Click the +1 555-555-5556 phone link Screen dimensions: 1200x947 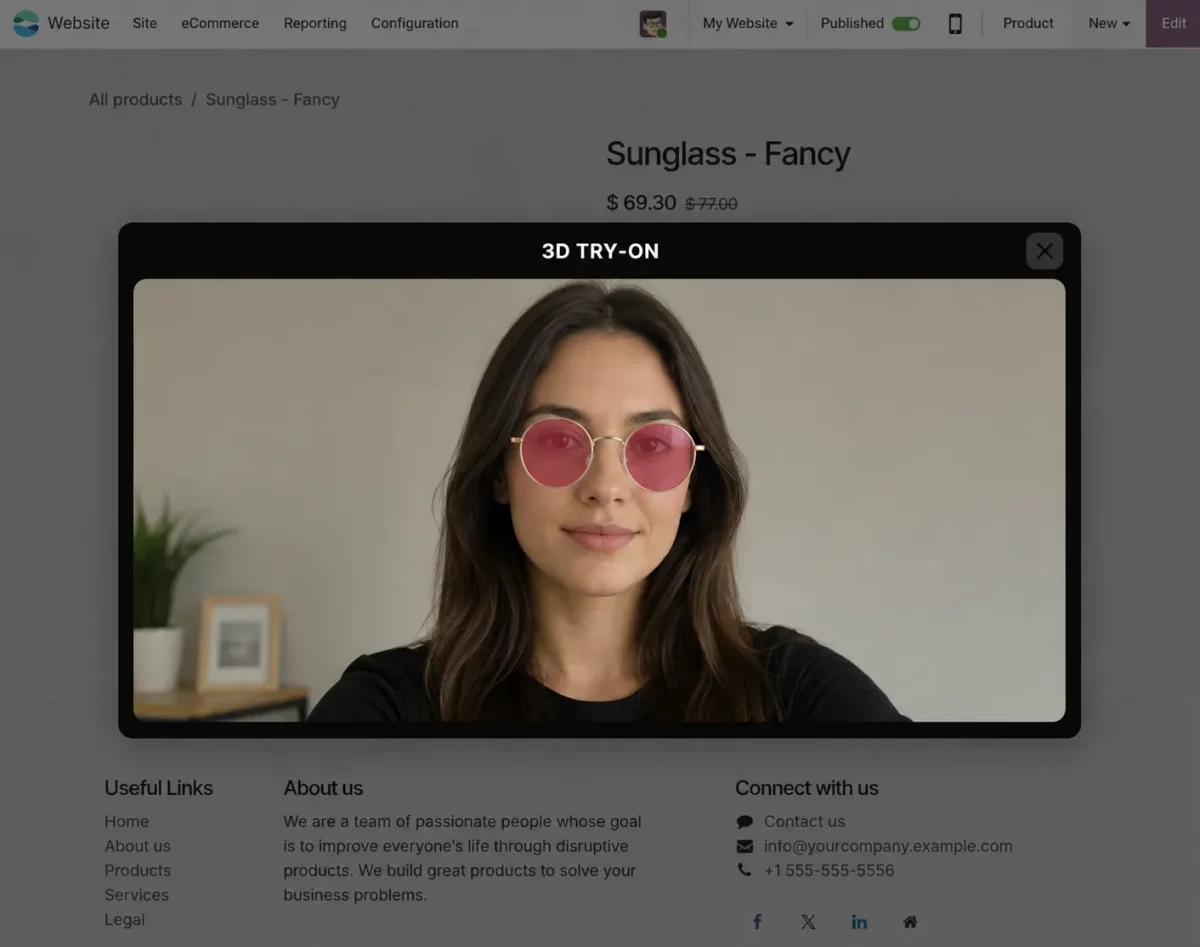pos(829,870)
